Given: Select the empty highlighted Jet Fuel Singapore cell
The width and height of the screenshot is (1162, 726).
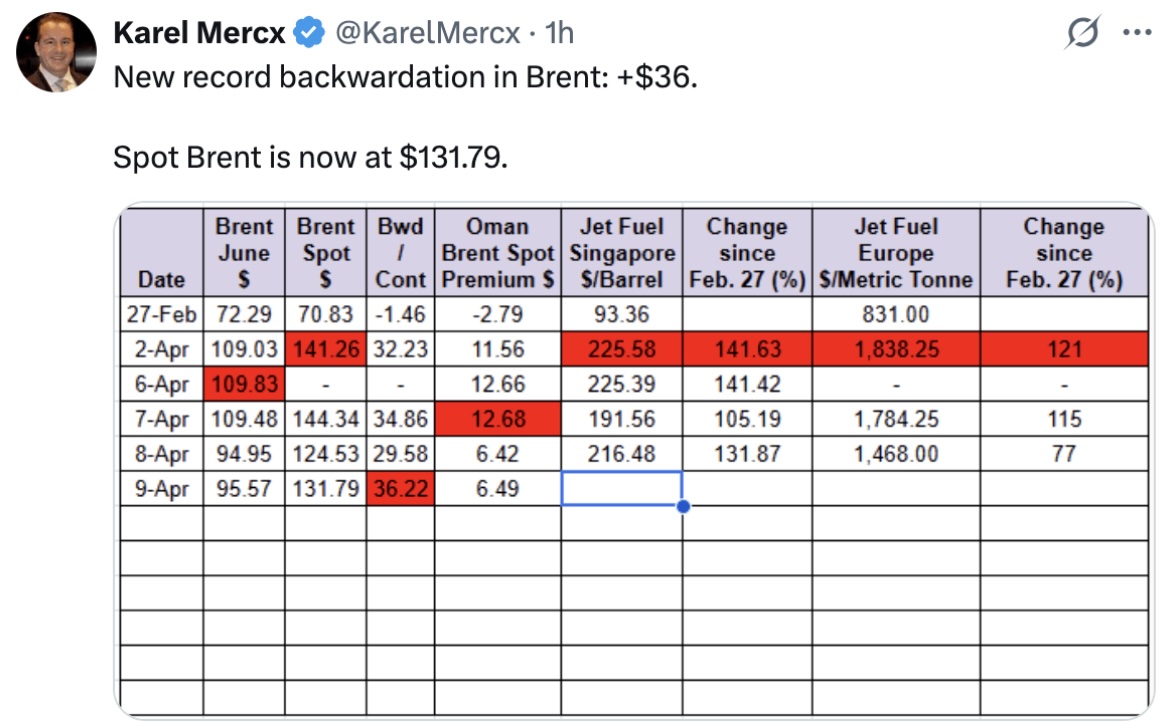Looking at the screenshot, I should [622, 488].
